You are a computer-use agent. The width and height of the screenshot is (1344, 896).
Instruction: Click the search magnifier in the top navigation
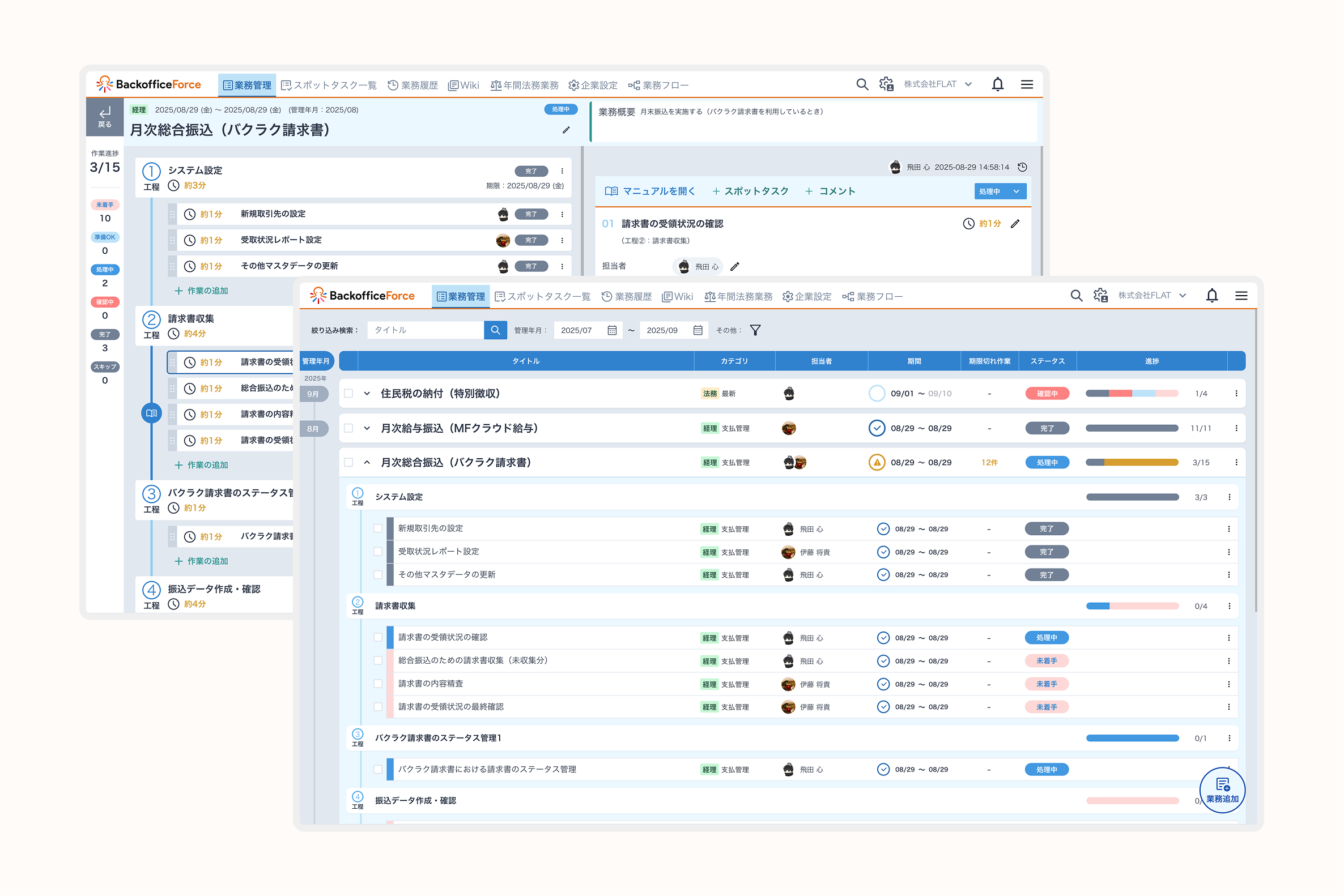[x=1077, y=296]
